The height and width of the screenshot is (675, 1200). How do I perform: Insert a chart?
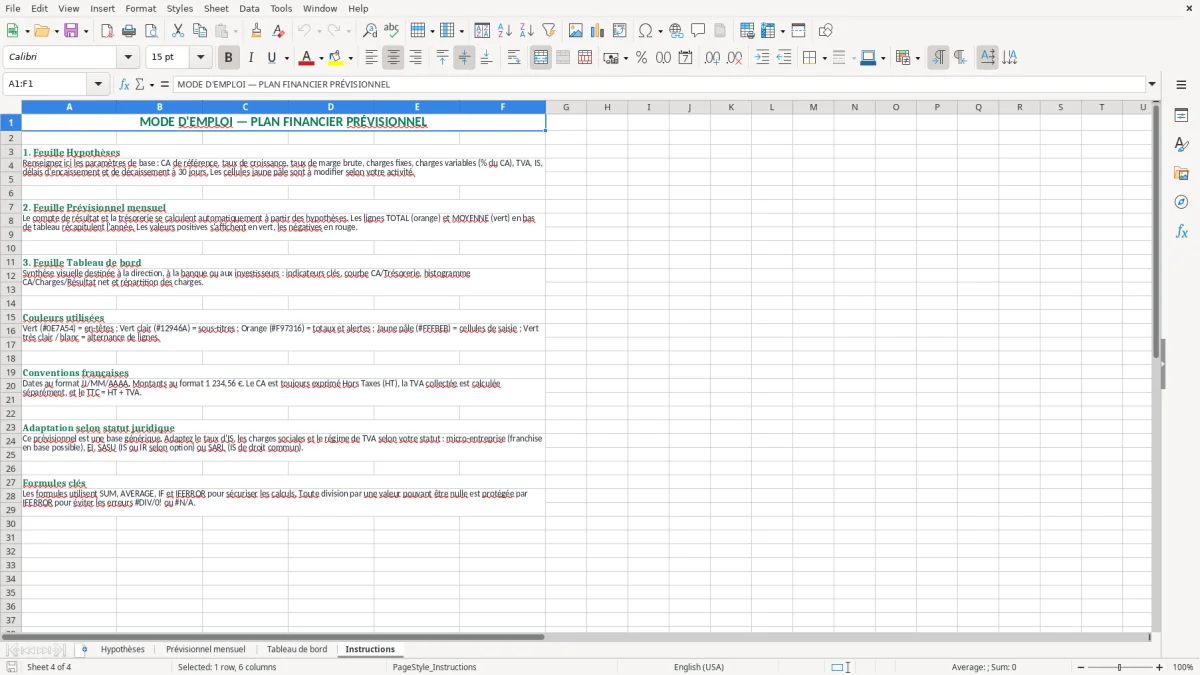pos(597,31)
